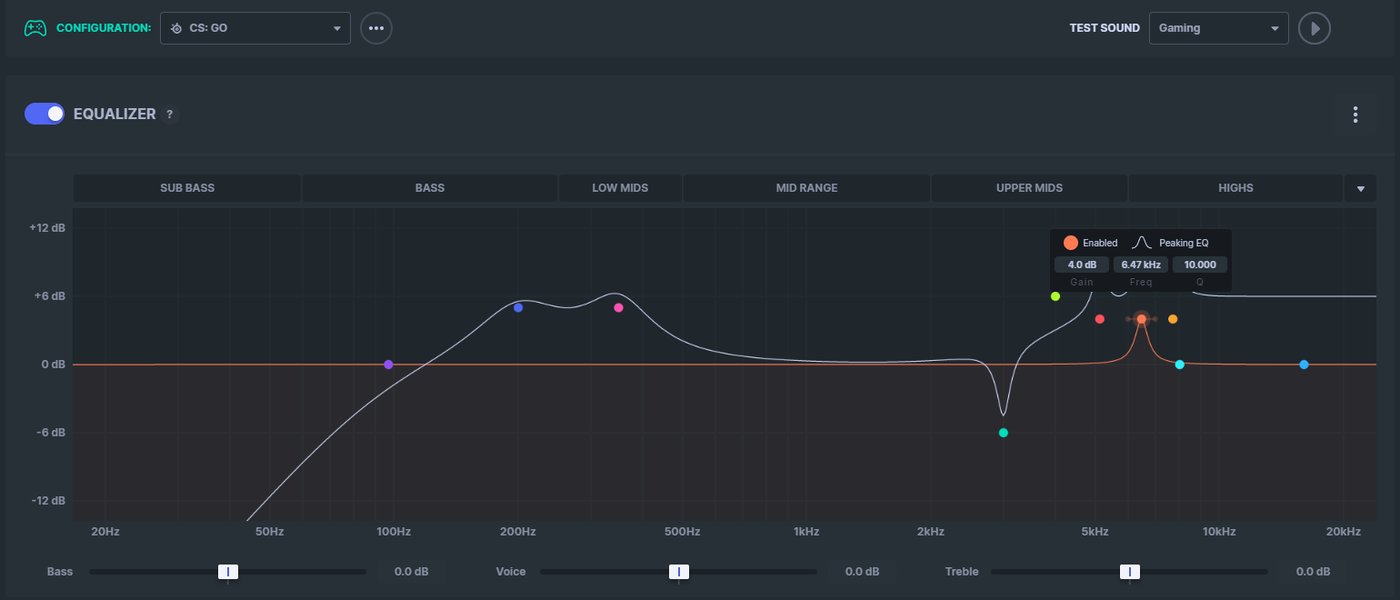Open the Gaming test sound dropdown
This screenshot has height=600, width=1400.
pos(1219,28)
